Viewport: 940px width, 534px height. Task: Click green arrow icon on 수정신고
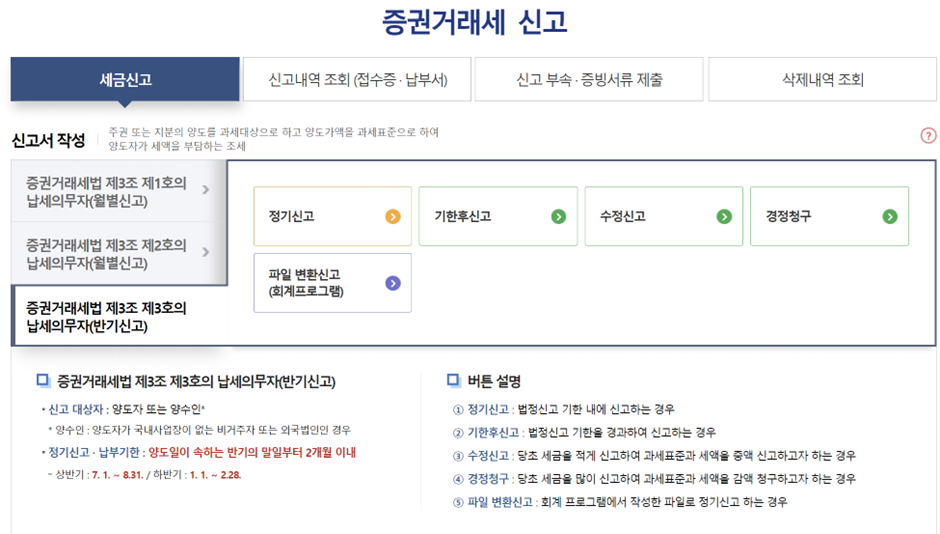(724, 216)
